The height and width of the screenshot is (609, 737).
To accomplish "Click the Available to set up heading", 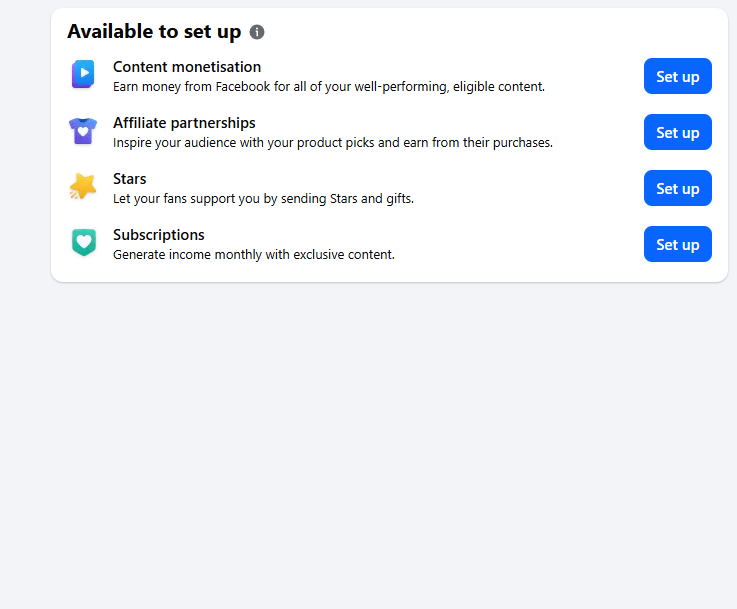I will [154, 31].
